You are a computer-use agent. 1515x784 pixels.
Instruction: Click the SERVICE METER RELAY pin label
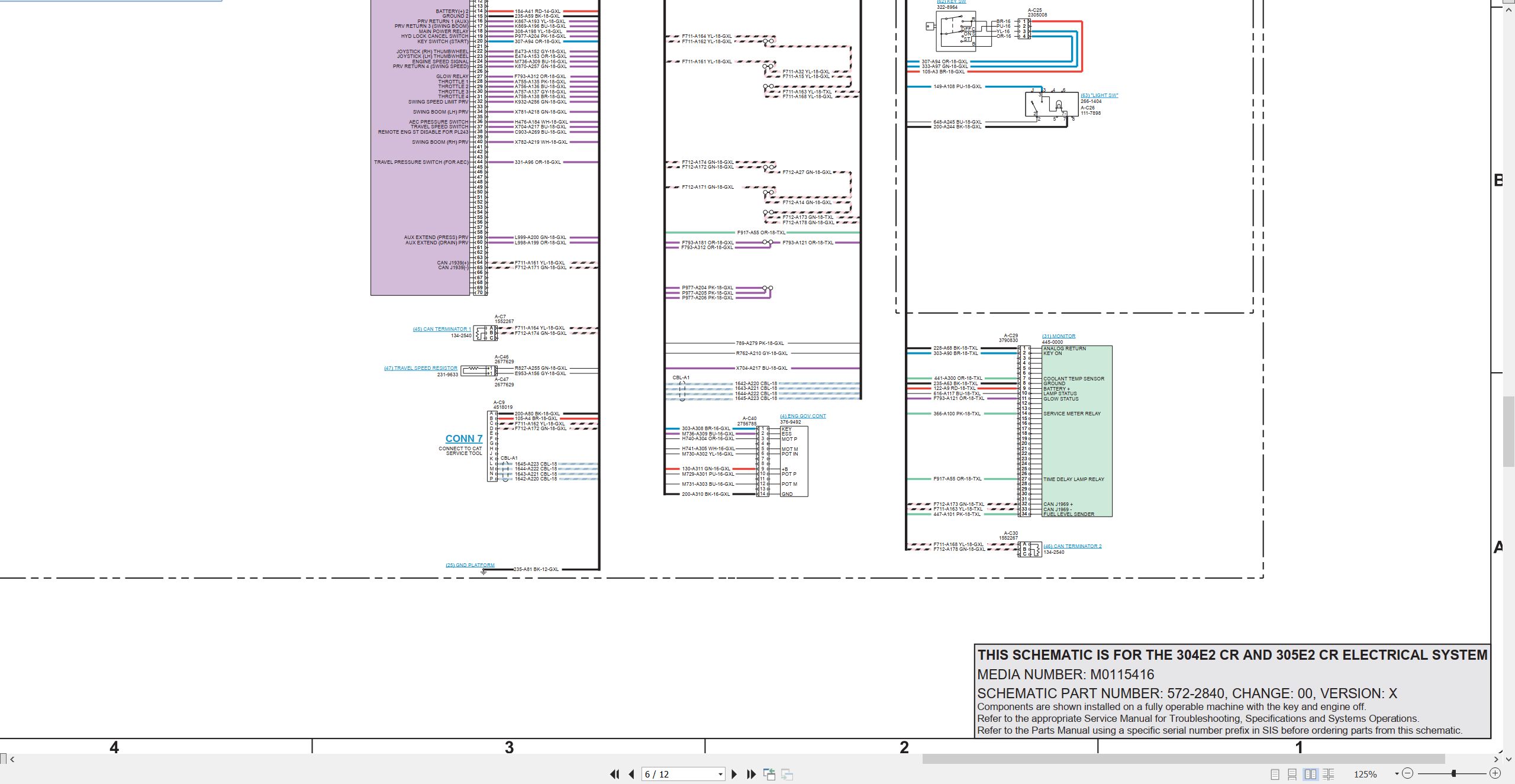tap(1072, 414)
